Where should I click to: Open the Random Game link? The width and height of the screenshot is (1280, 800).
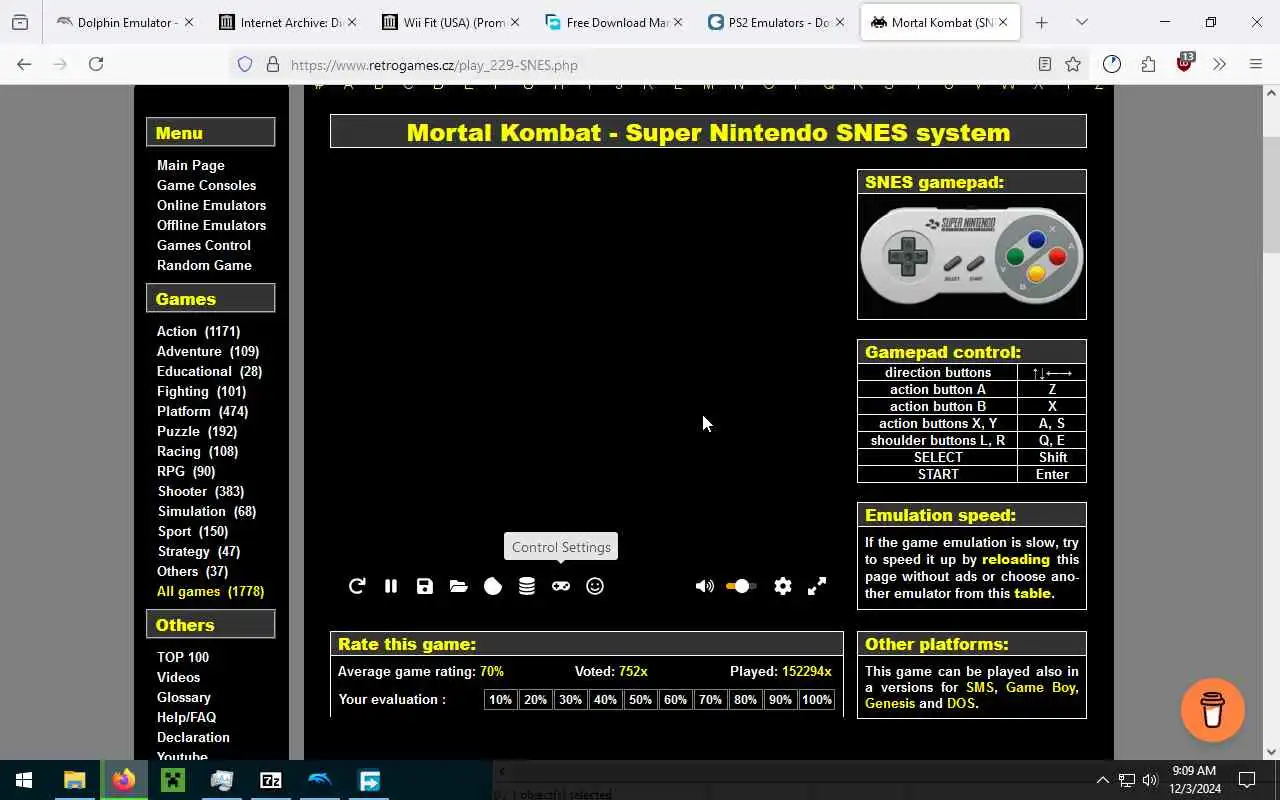point(204,265)
